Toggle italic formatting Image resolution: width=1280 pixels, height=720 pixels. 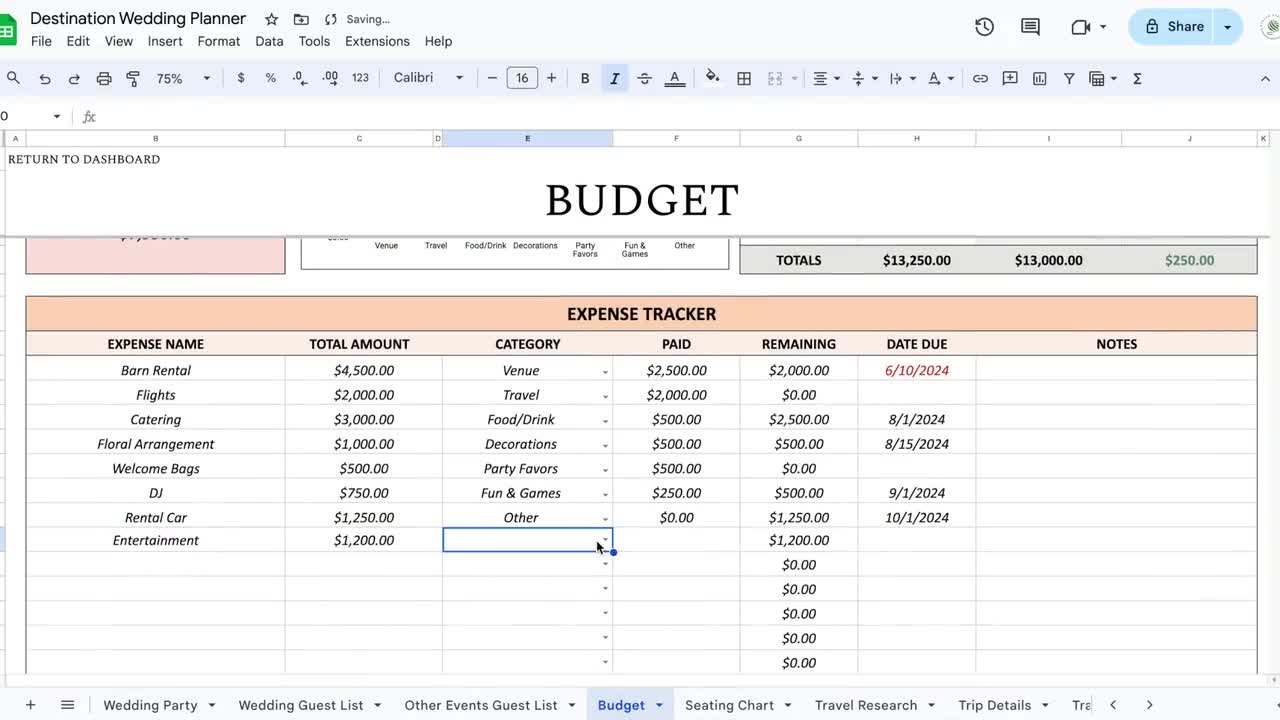(x=614, y=78)
